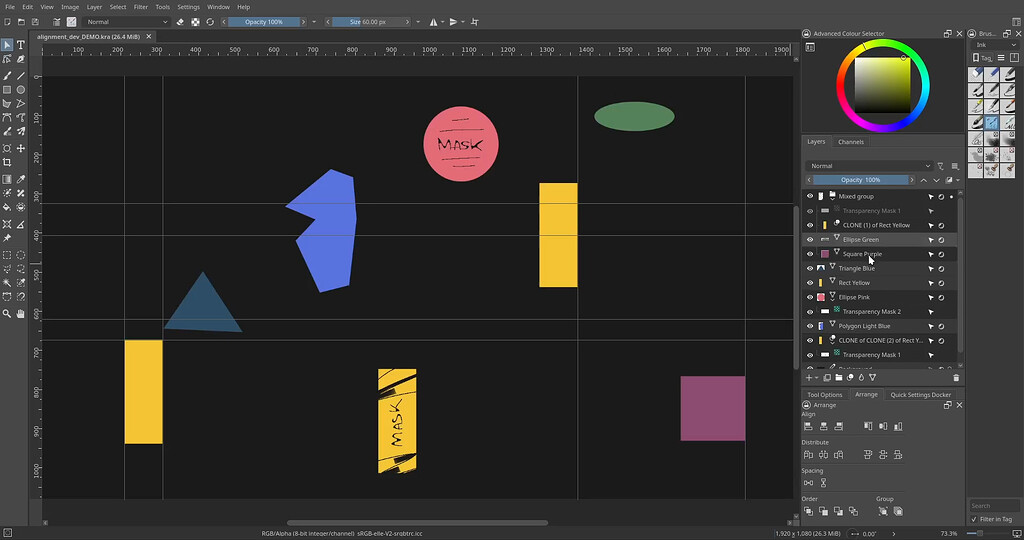Viewport: 1024px width, 540px height.
Task: Make vertical spacing equal
Action: pyautogui.click(x=824, y=483)
